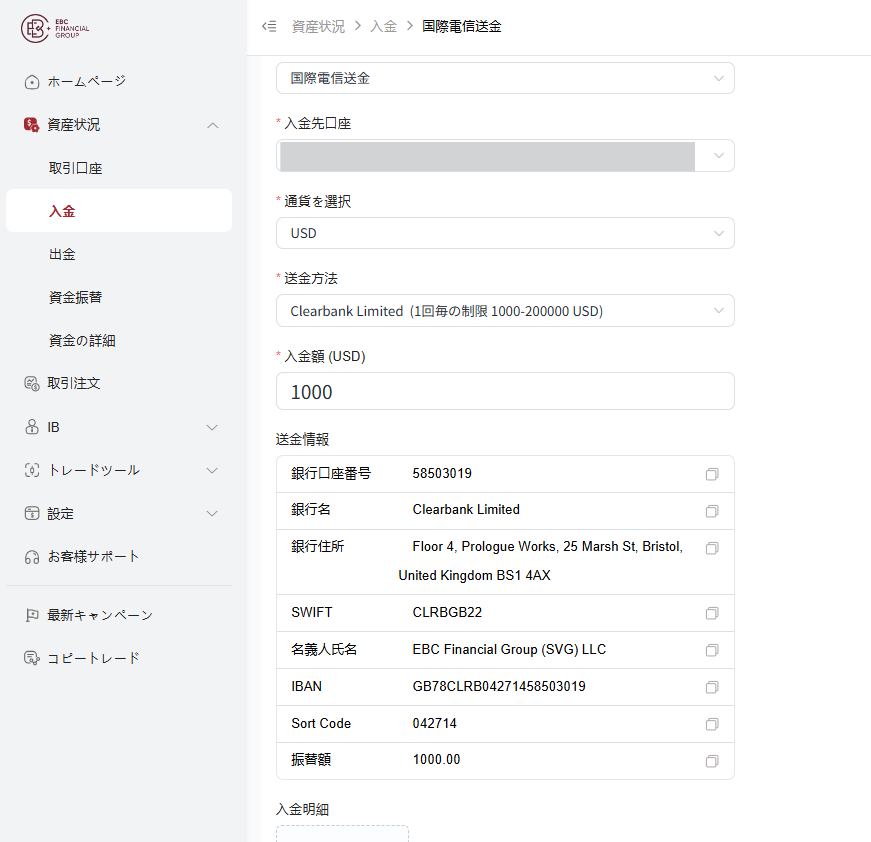Click the 入金明細 upload box

pyautogui.click(x=342, y=834)
